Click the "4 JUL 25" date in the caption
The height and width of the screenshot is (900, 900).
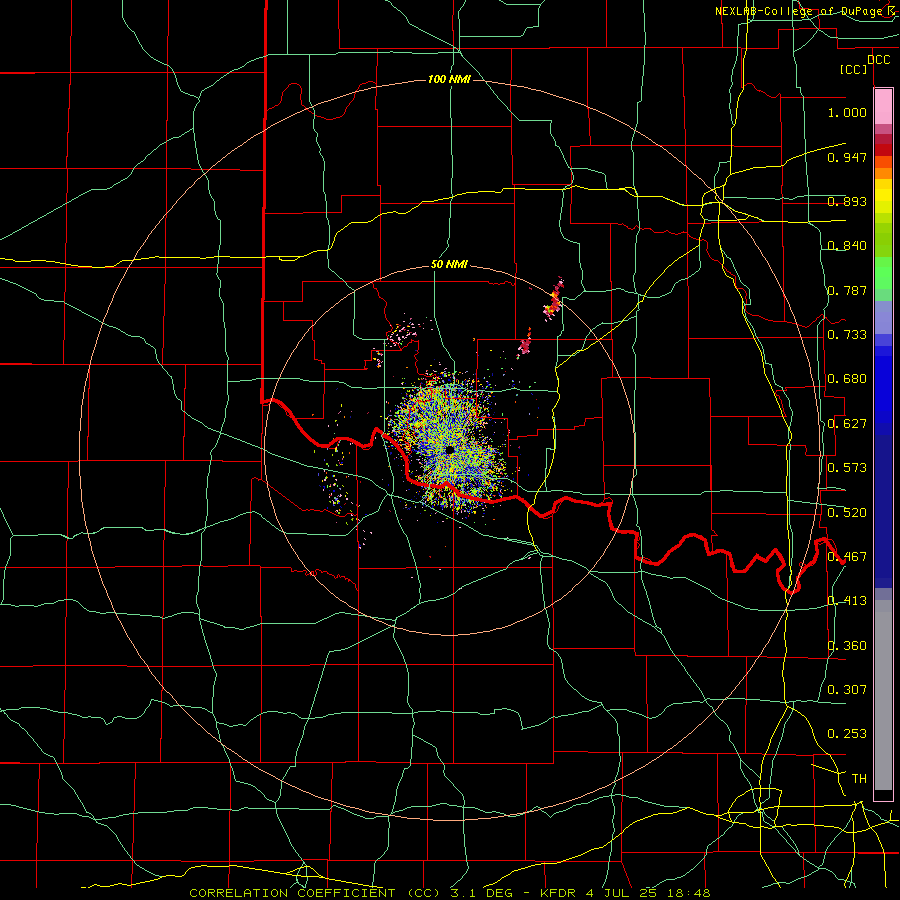point(624,893)
